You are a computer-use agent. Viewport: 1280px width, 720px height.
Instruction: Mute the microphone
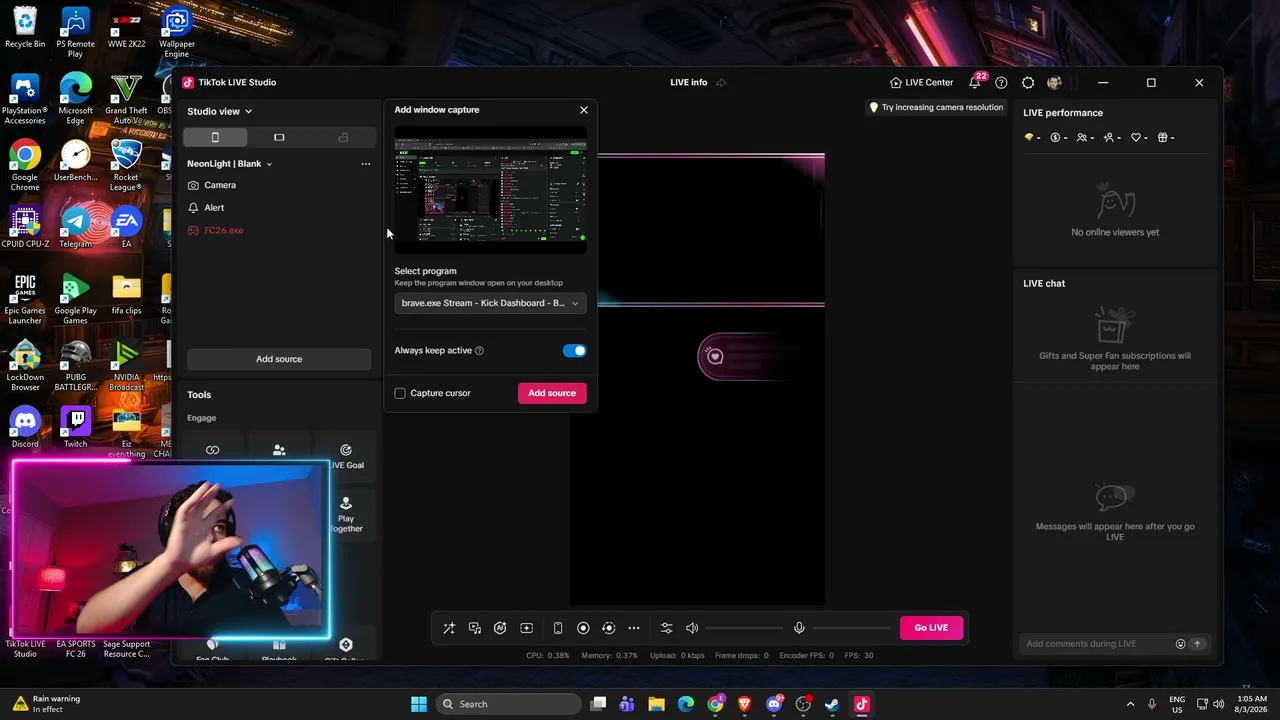pos(799,628)
